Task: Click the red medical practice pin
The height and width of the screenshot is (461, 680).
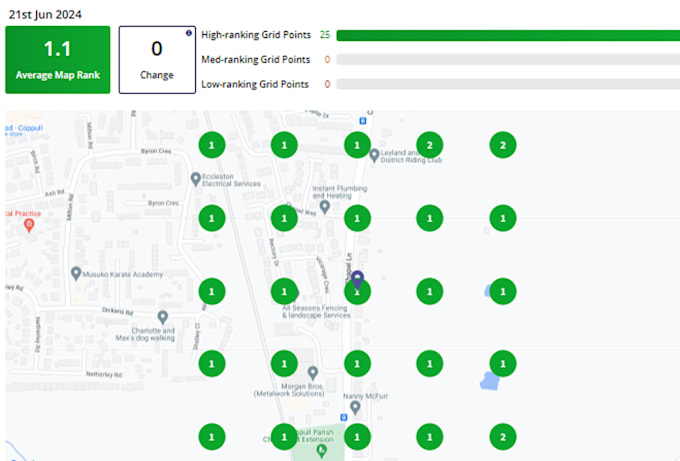Action: (29, 225)
